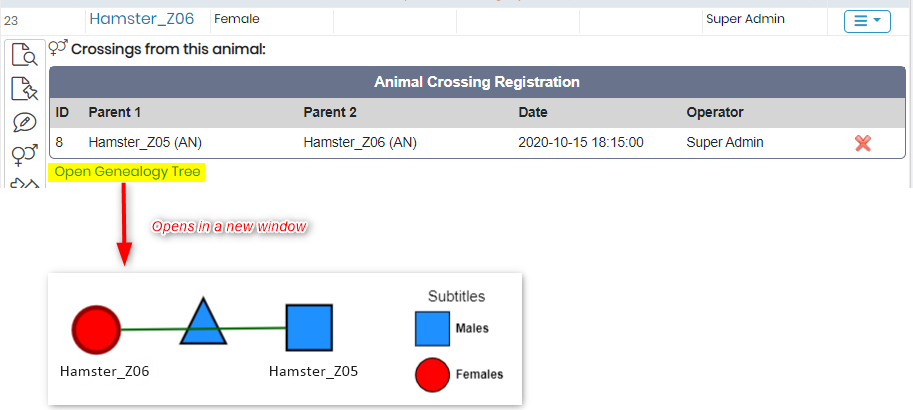Open the document search icon in sidebar
Image resolution: width=913 pixels, height=410 pixels.
point(24,55)
